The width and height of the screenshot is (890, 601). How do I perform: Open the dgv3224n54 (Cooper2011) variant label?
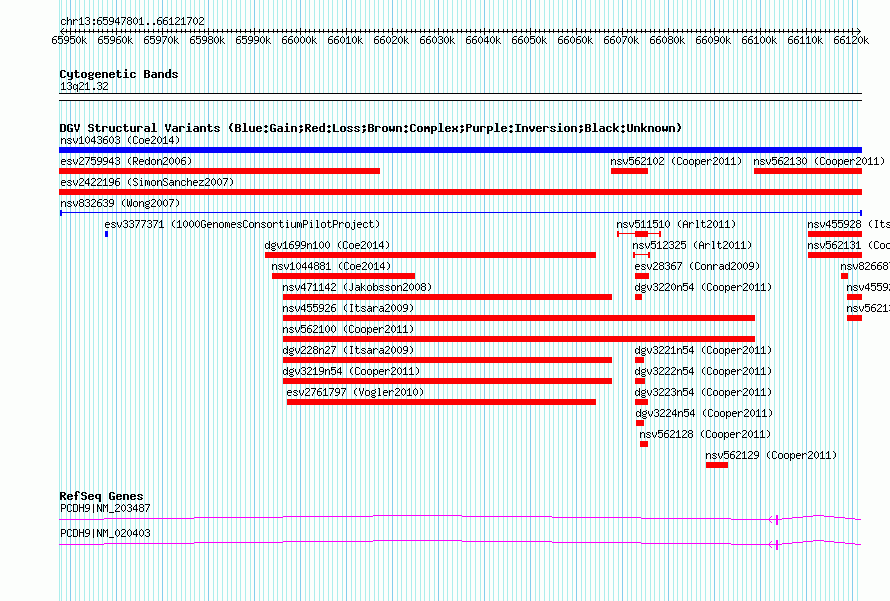704,413
